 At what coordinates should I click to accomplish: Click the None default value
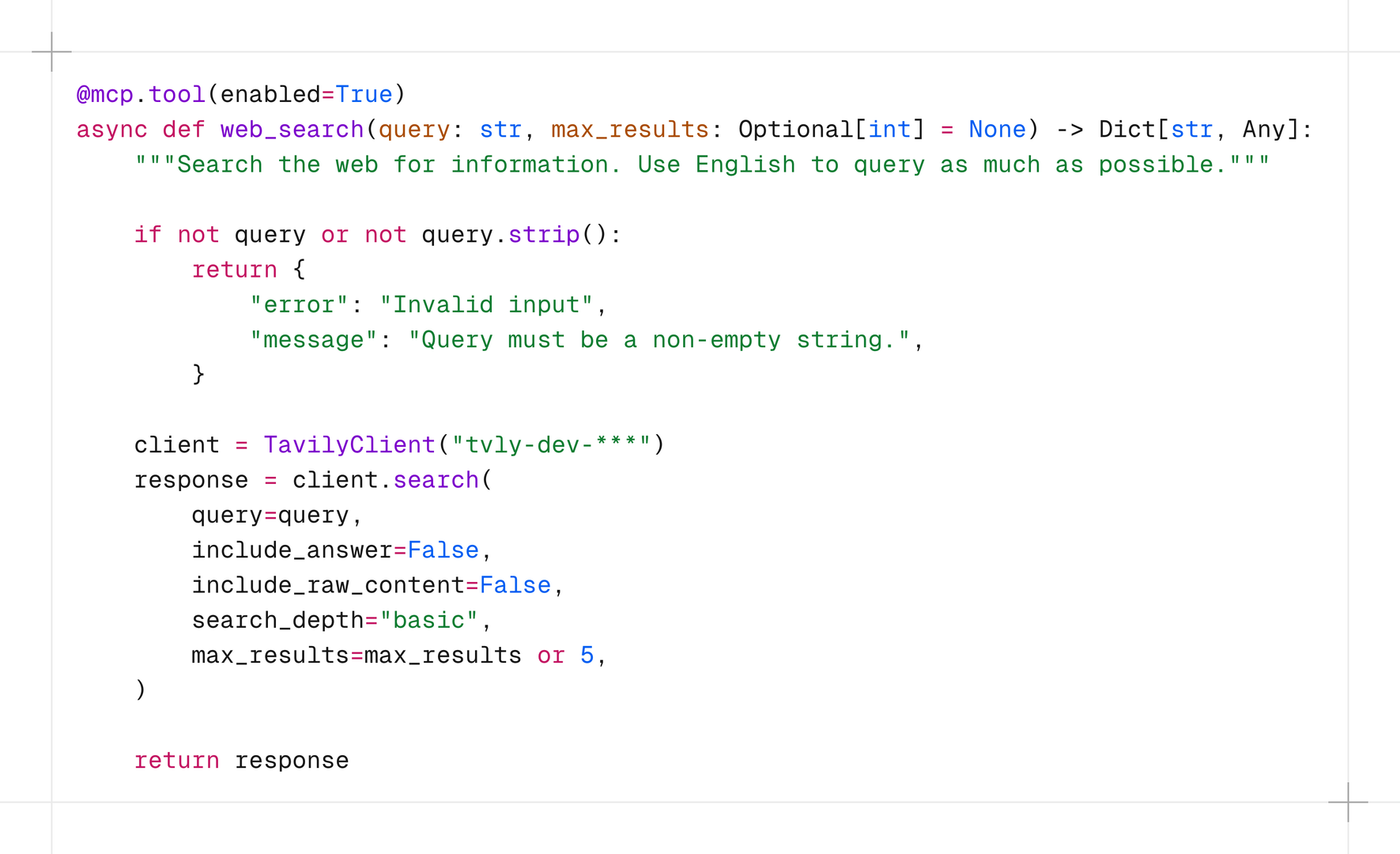coord(997,130)
